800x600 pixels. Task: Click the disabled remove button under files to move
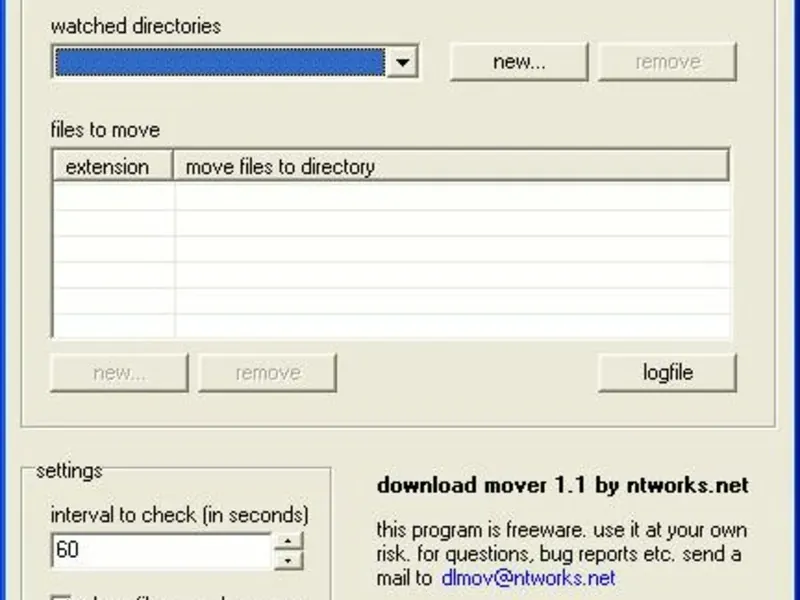pos(267,373)
